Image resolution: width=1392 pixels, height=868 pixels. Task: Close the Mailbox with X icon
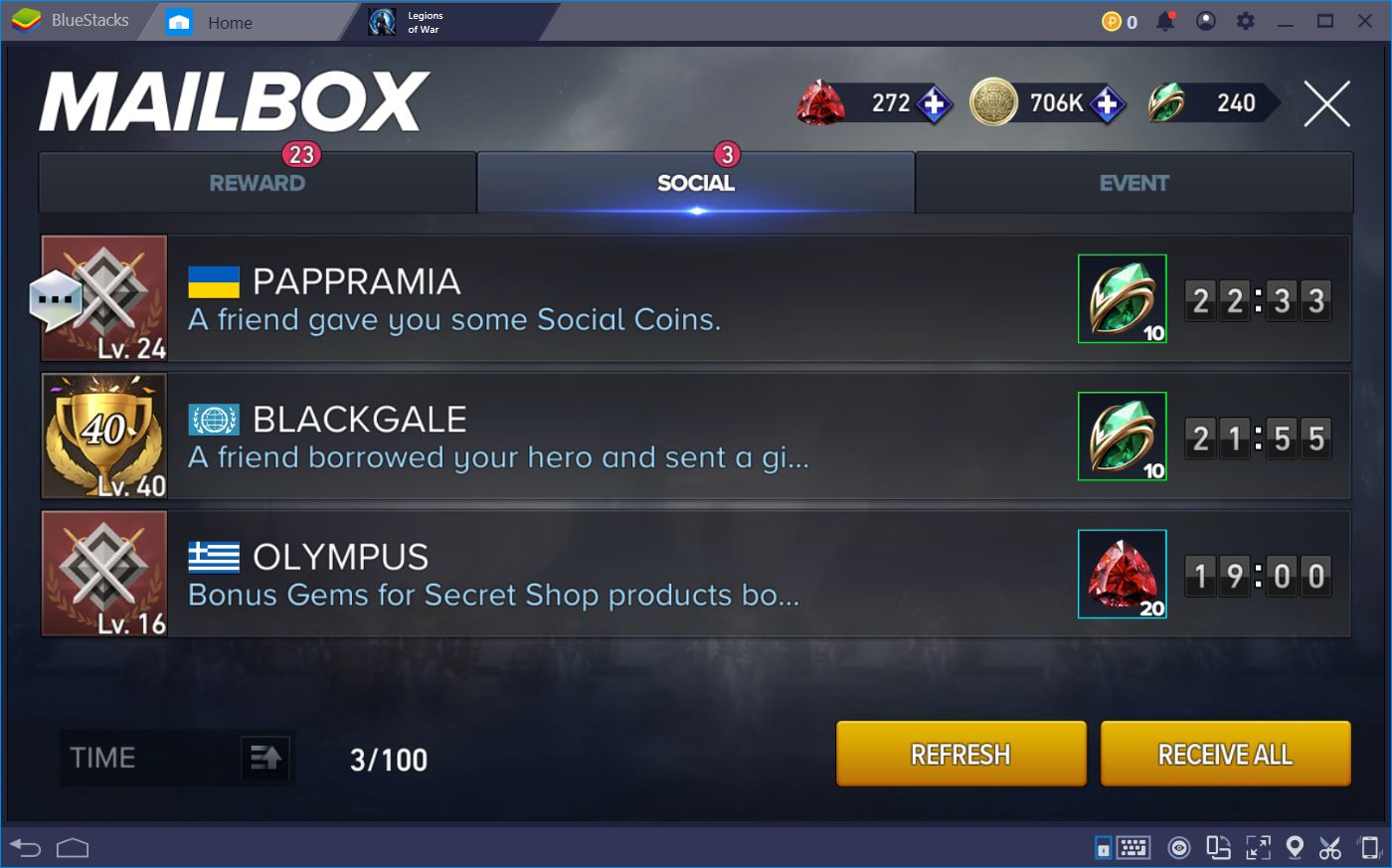1326,103
